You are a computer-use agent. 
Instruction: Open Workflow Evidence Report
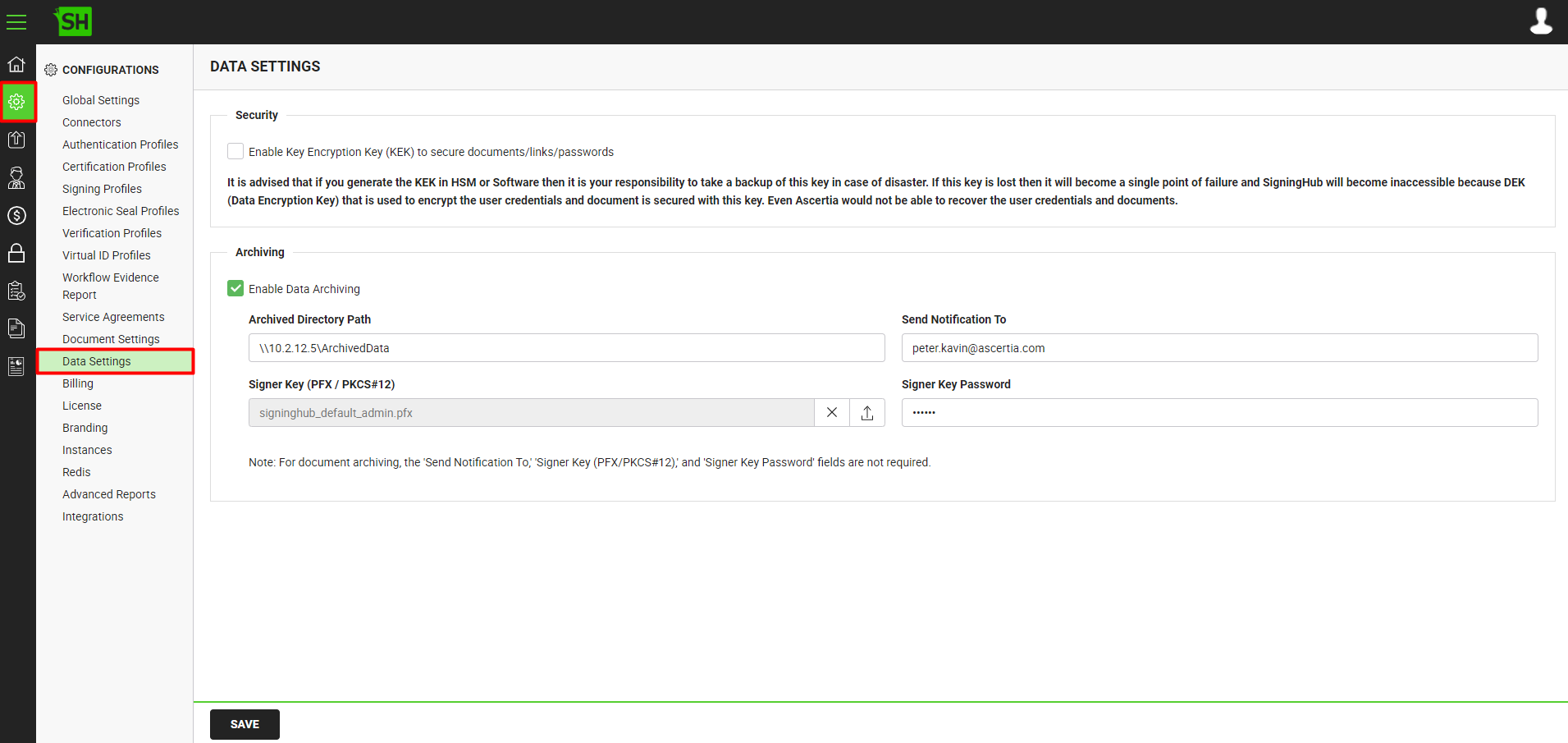(111, 286)
